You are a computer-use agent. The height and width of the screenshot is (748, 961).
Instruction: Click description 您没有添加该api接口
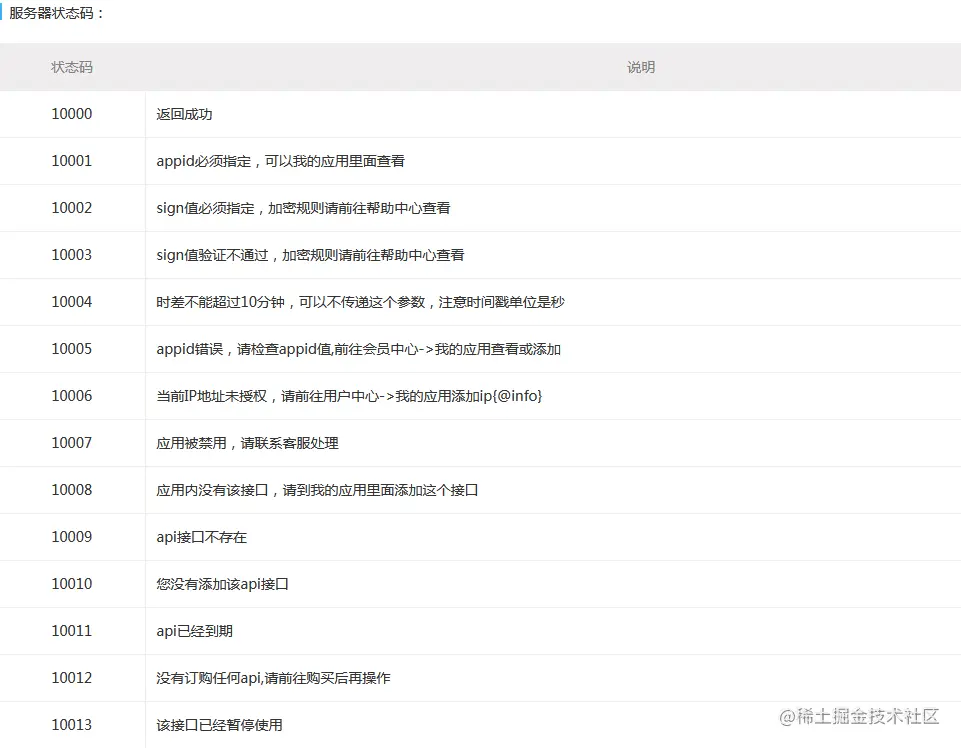click(222, 584)
